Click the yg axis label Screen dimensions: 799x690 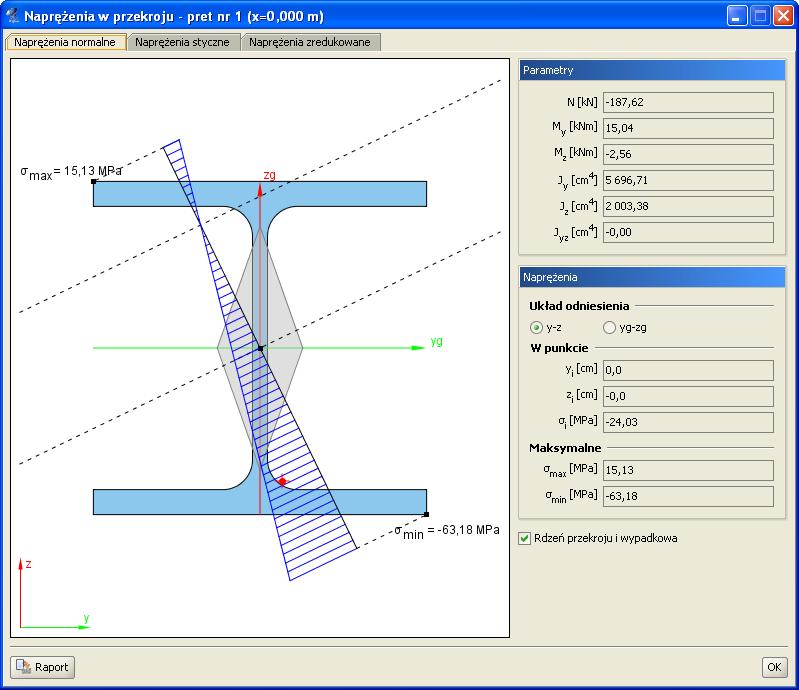point(437,341)
